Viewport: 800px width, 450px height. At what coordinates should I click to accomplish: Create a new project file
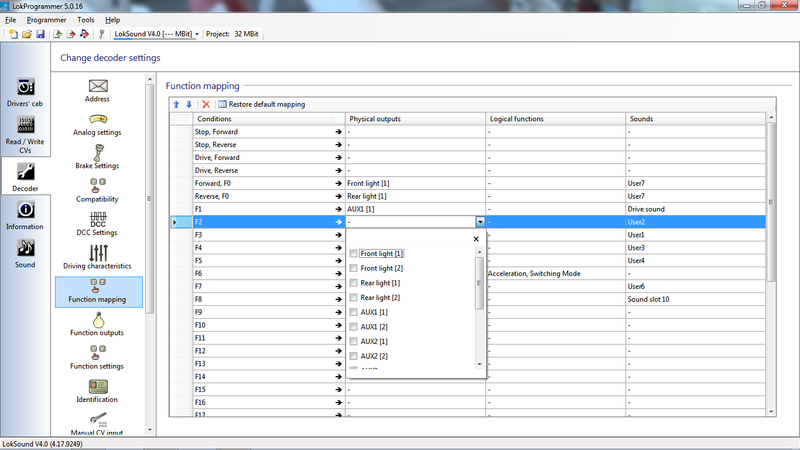[13, 34]
